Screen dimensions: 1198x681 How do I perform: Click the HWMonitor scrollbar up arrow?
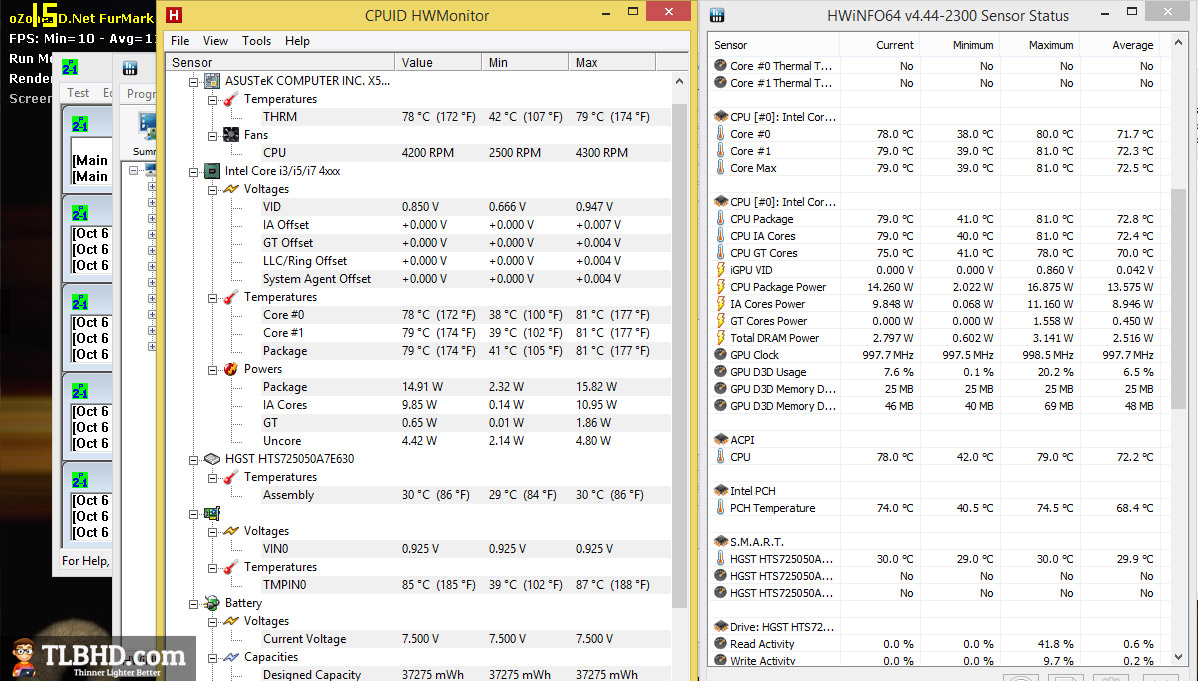click(679, 81)
